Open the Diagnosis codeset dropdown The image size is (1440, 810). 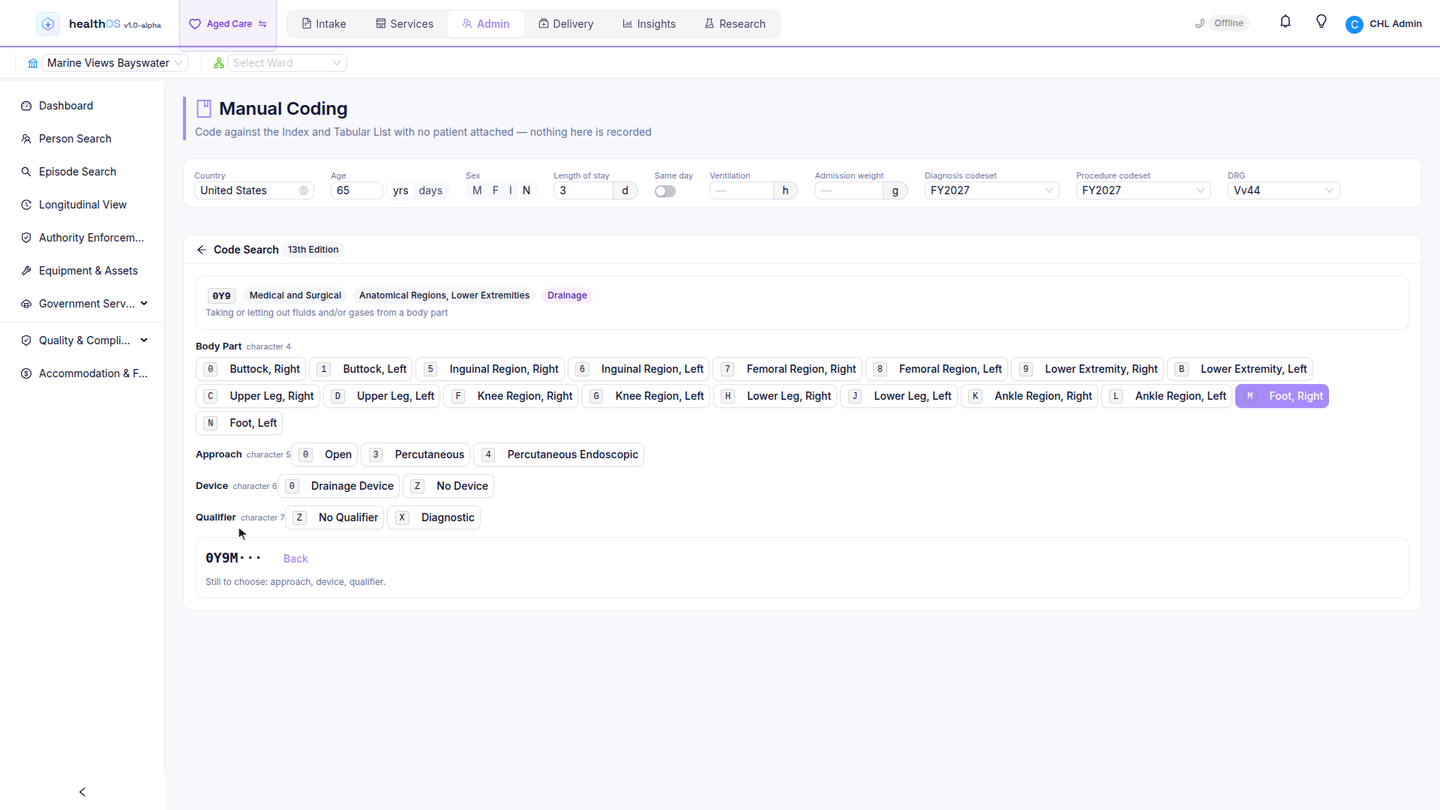991,191
